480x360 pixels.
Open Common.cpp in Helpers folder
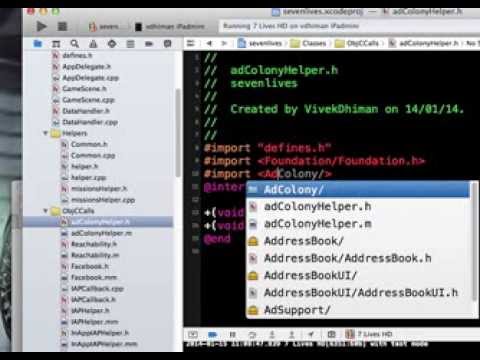(93, 156)
